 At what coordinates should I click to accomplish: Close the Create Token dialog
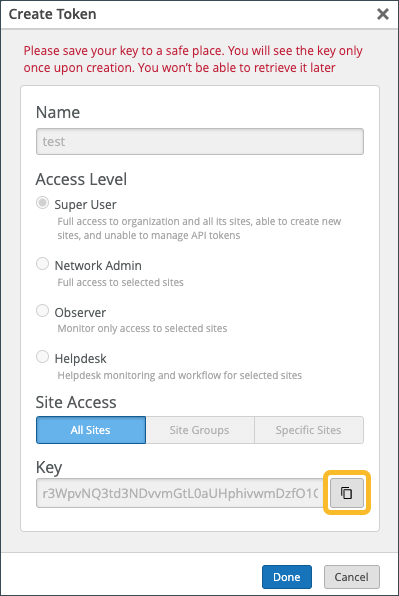(383, 14)
